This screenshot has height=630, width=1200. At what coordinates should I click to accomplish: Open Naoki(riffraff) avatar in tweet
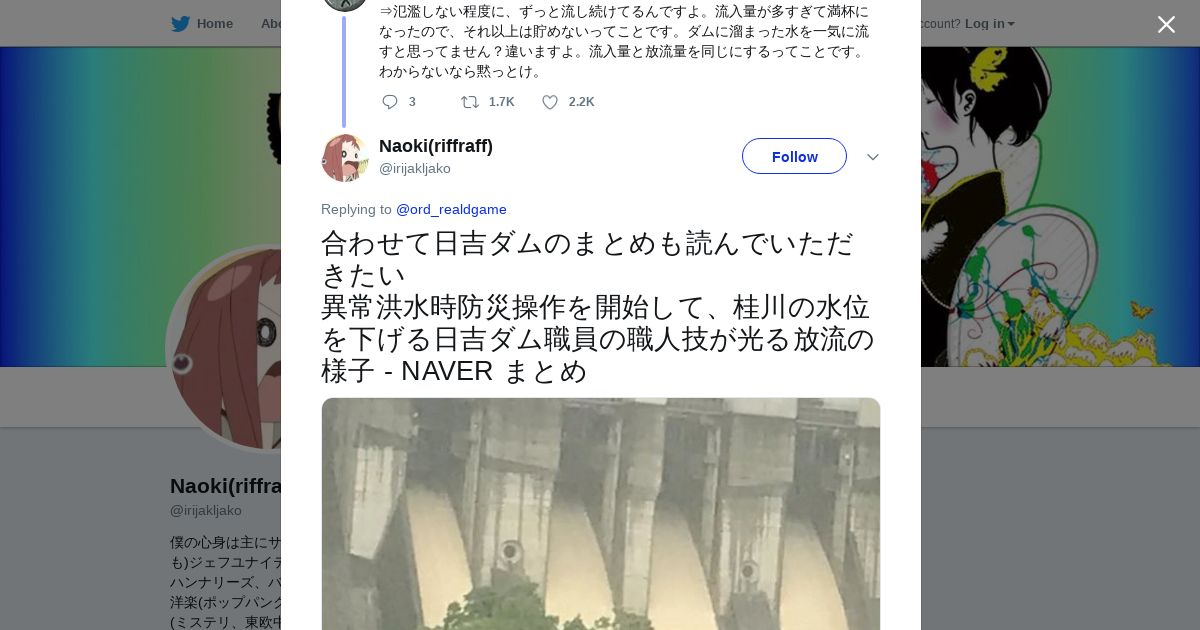tap(345, 157)
